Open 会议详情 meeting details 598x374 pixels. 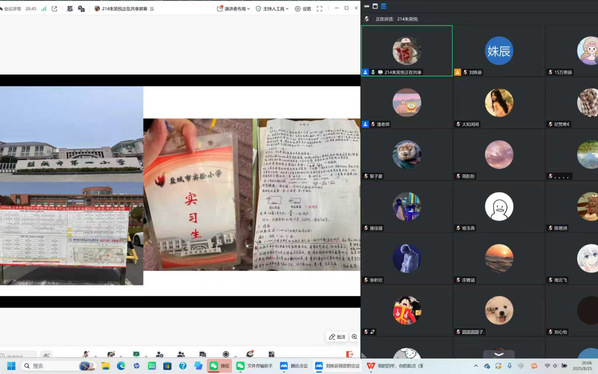tap(11, 8)
